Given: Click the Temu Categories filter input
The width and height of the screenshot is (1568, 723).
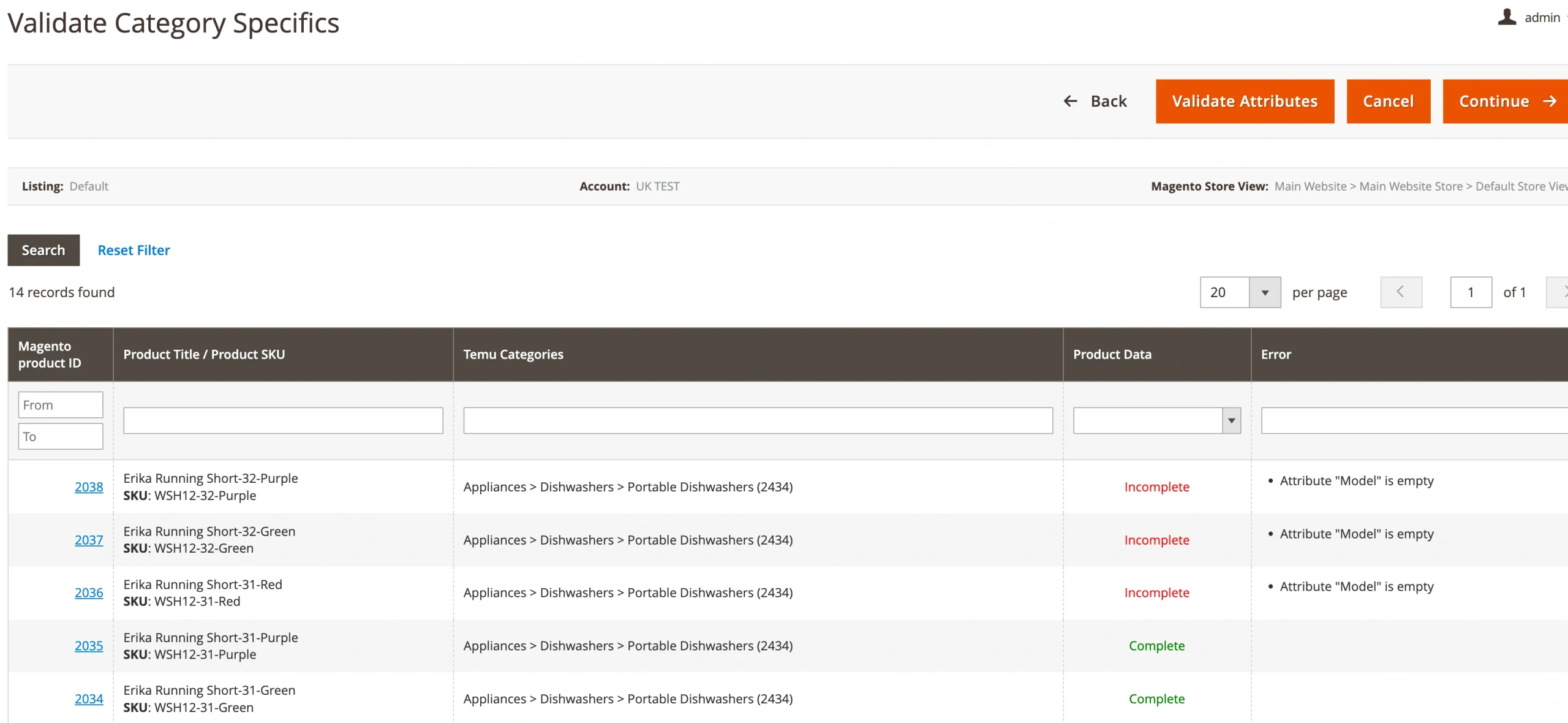Looking at the screenshot, I should coord(758,420).
